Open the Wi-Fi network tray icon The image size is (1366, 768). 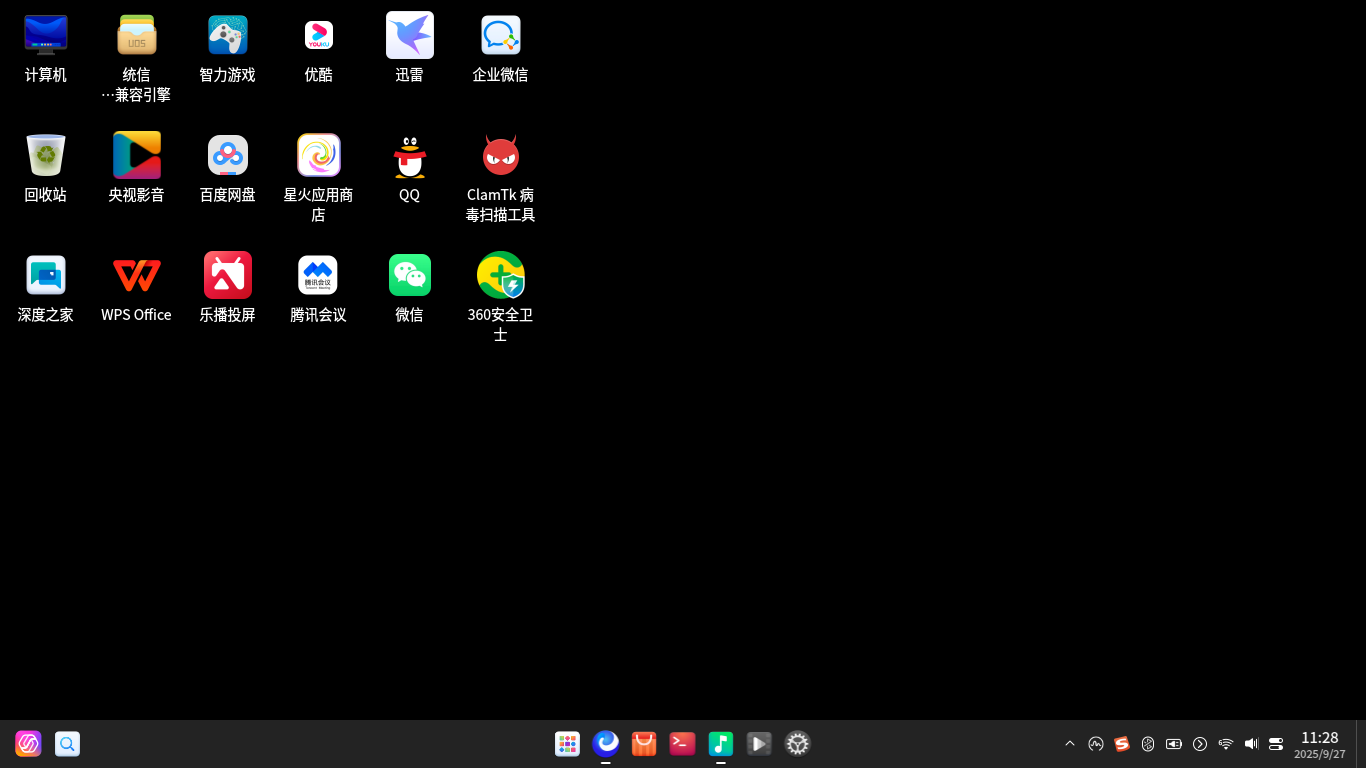coord(1226,744)
